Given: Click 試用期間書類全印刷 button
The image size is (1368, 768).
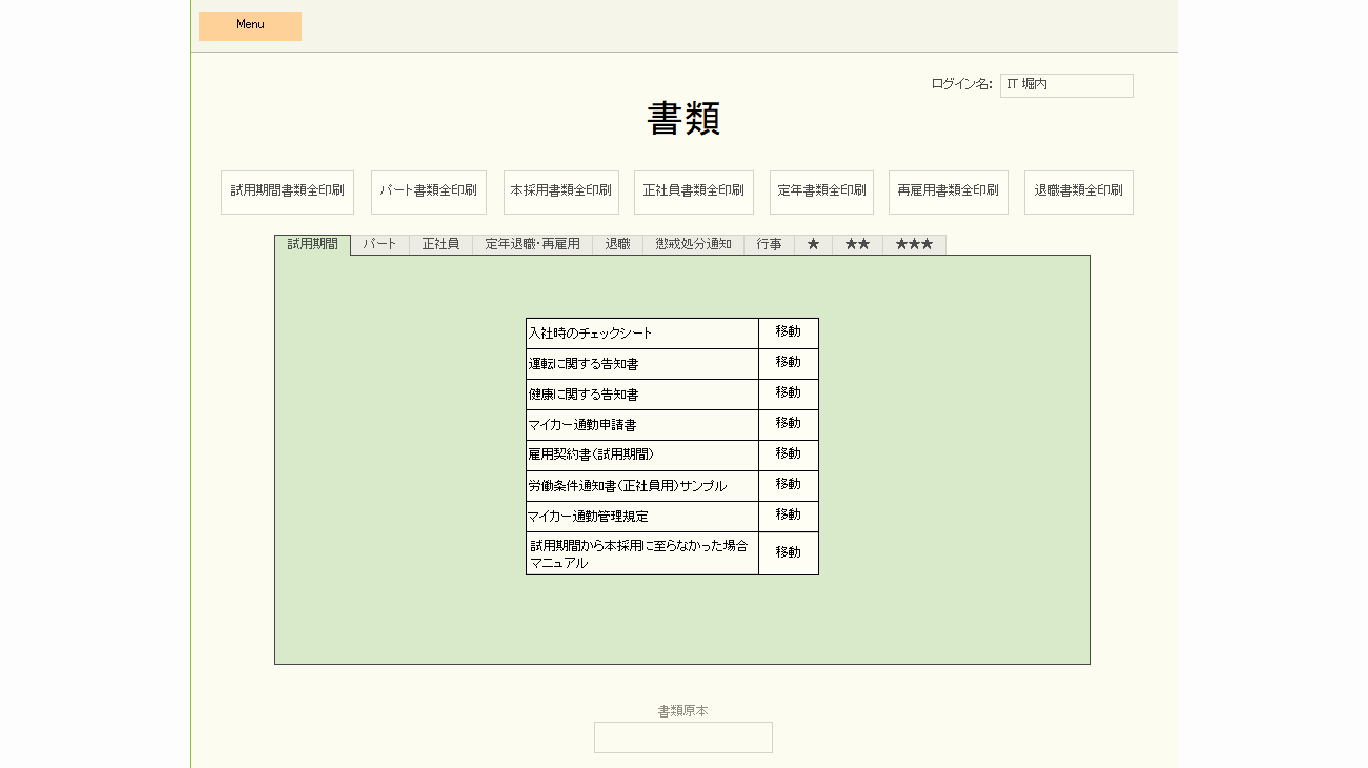Looking at the screenshot, I should coord(288,192).
